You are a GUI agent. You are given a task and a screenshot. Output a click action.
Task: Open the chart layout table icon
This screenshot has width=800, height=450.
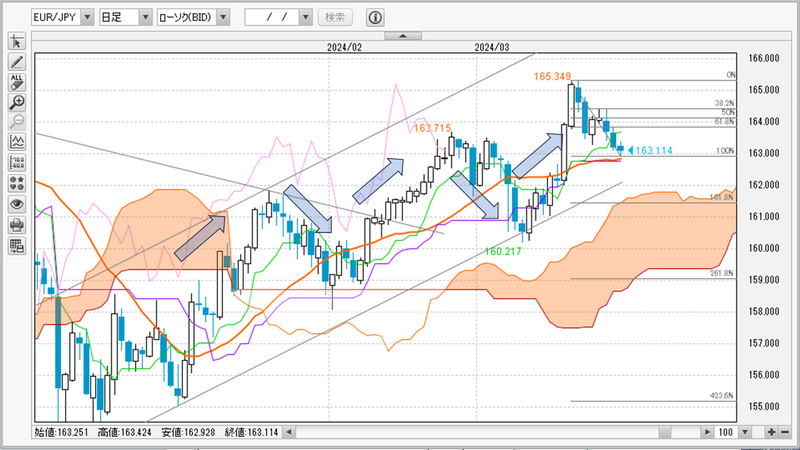click(17, 246)
